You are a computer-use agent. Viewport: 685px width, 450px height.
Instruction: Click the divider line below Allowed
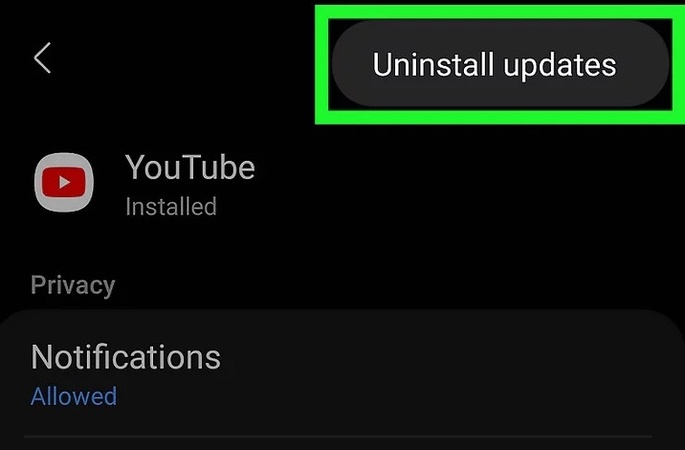(x=339, y=436)
